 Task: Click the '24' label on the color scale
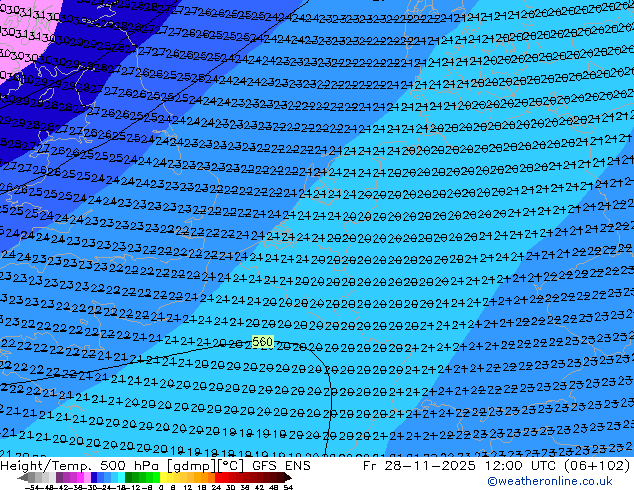(216, 487)
